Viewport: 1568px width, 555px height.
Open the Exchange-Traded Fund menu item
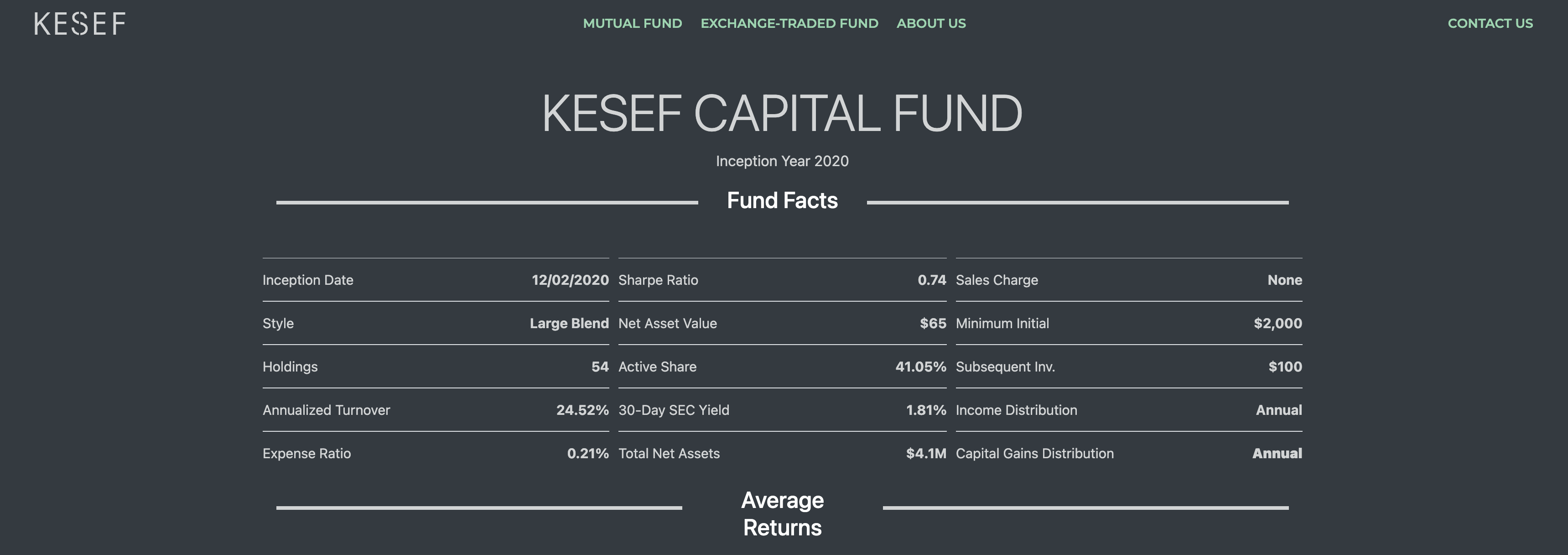pos(789,23)
